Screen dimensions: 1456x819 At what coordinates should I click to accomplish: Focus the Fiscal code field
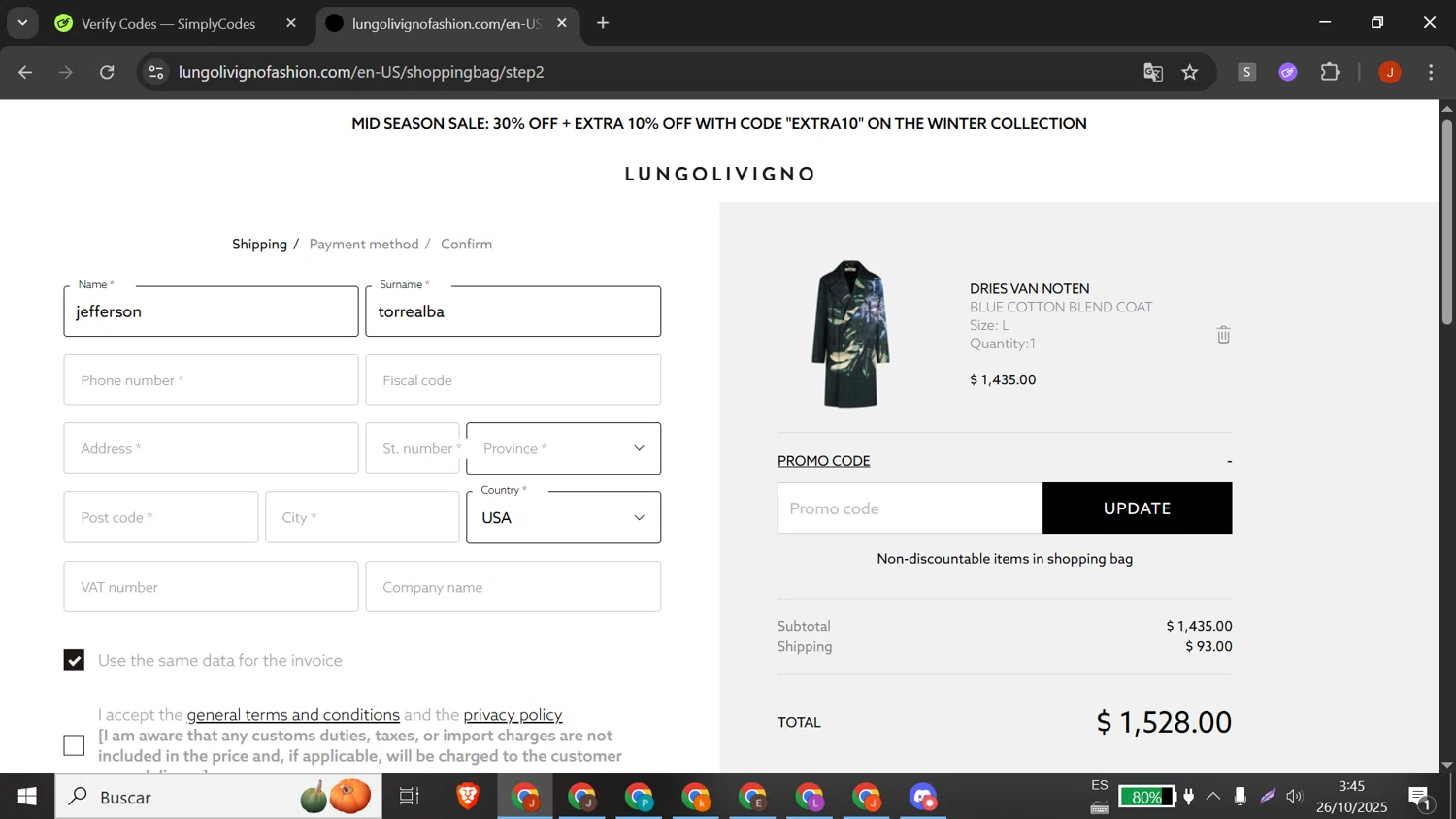513,379
